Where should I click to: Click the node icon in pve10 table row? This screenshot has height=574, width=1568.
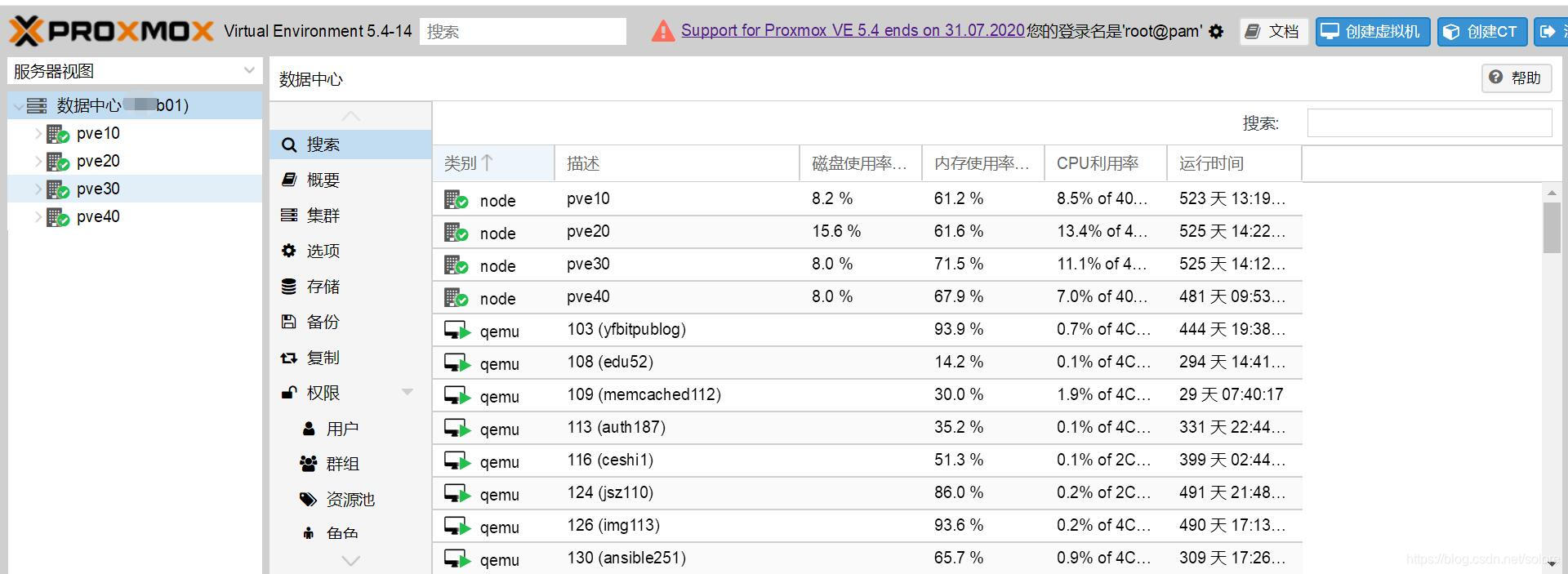point(456,200)
